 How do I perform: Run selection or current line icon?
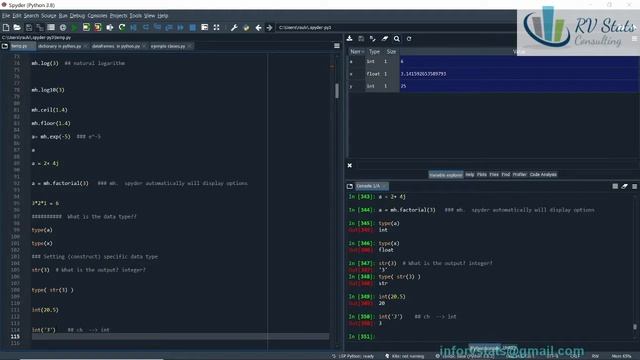[x=110, y=27]
